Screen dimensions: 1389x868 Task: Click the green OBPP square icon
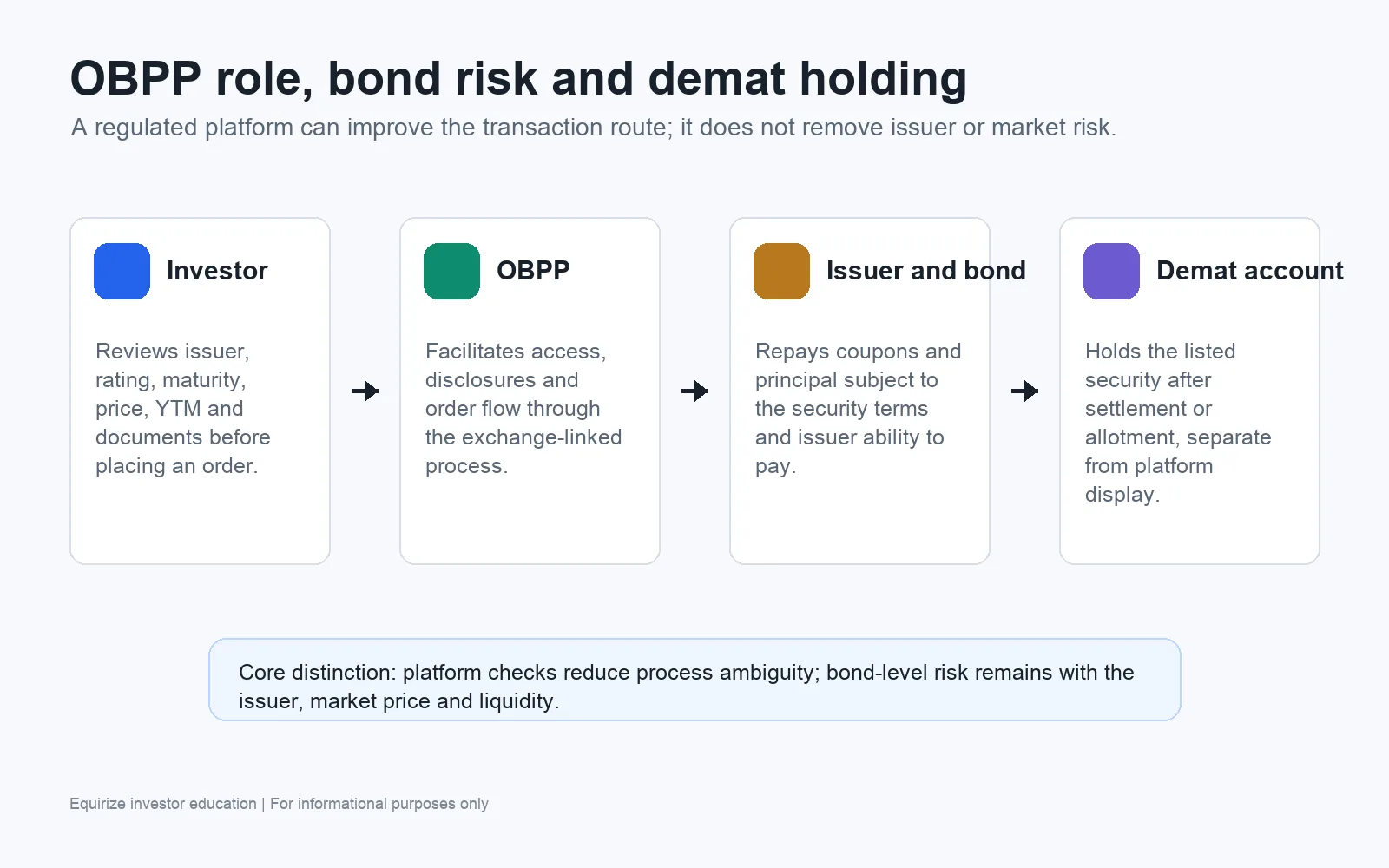pyautogui.click(x=451, y=271)
